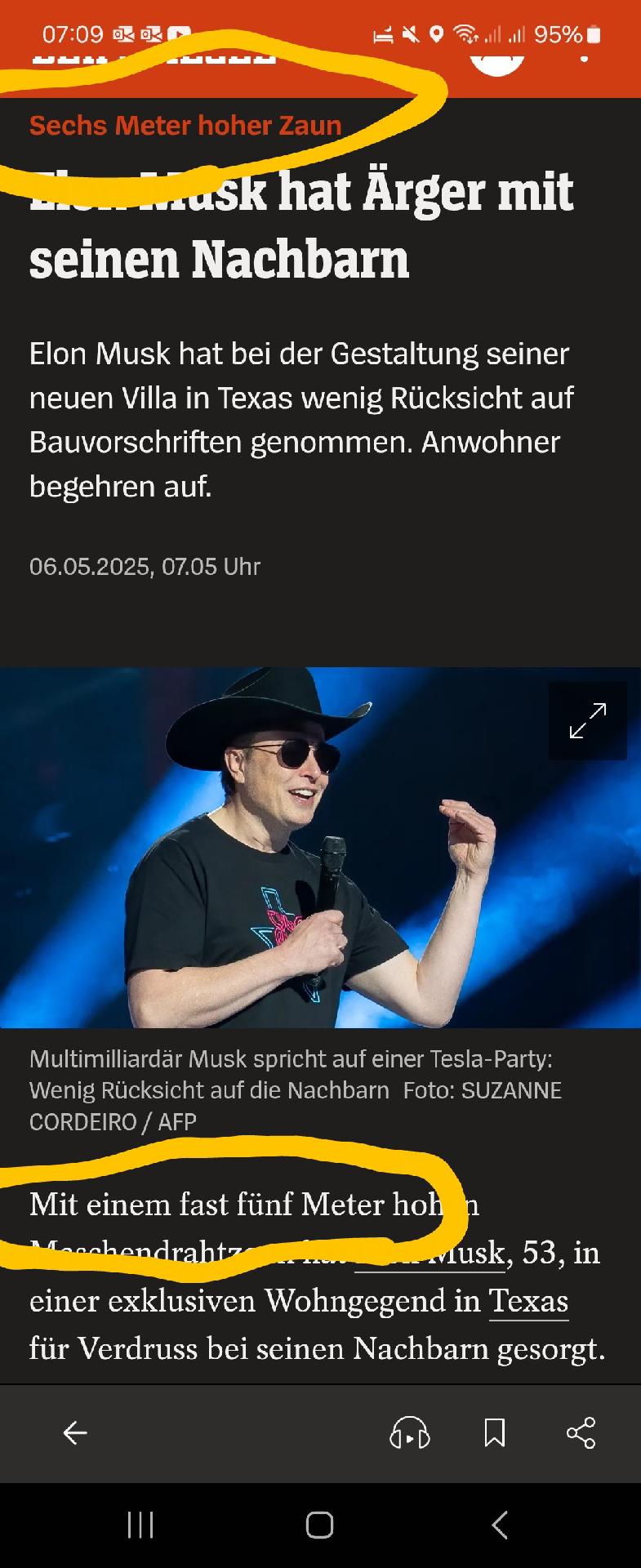Image resolution: width=641 pixels, height=1568 pixels.
Task: Tap the headline about Ärger mit seinen Nachbarn
Action: (x=301, y=225)
